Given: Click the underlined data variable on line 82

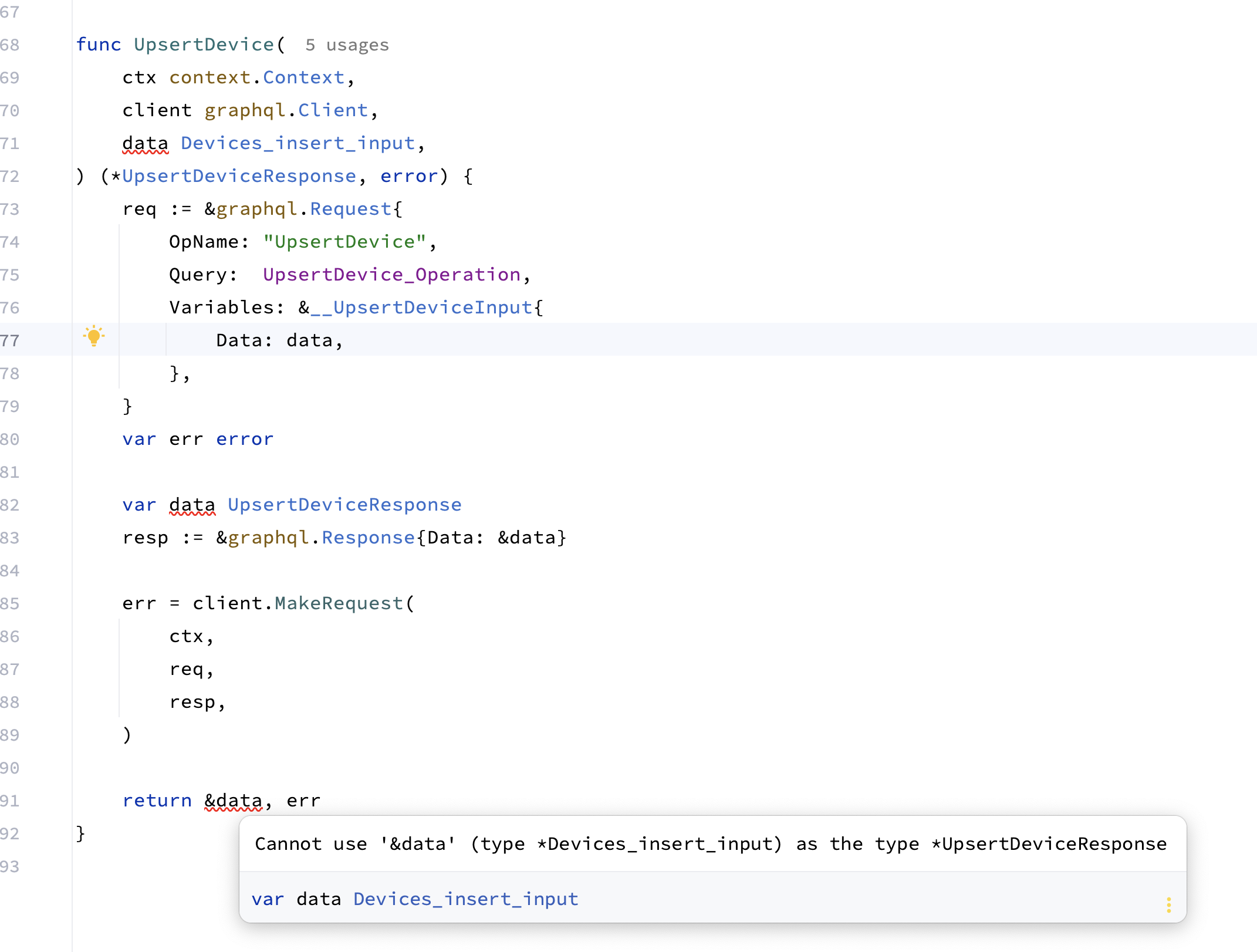Looking at the screenshot, I should 192,505.
